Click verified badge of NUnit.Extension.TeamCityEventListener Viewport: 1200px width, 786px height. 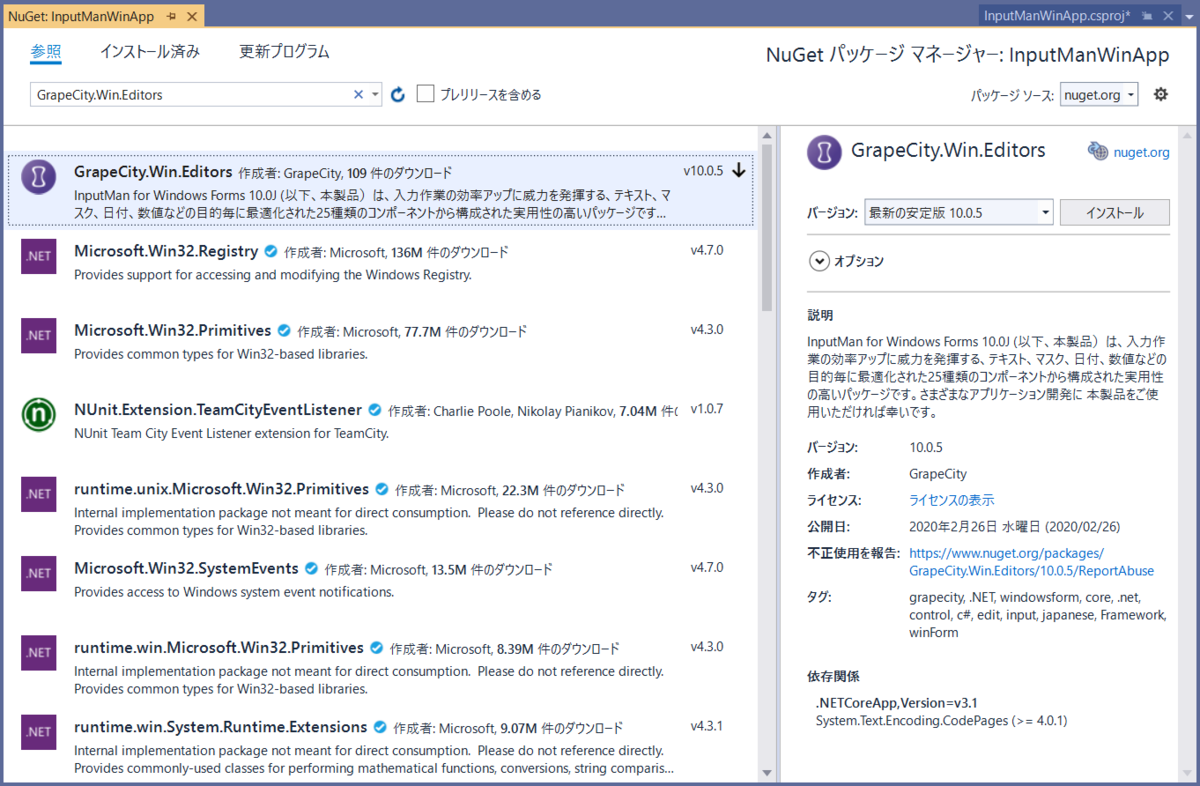point(375,410)
